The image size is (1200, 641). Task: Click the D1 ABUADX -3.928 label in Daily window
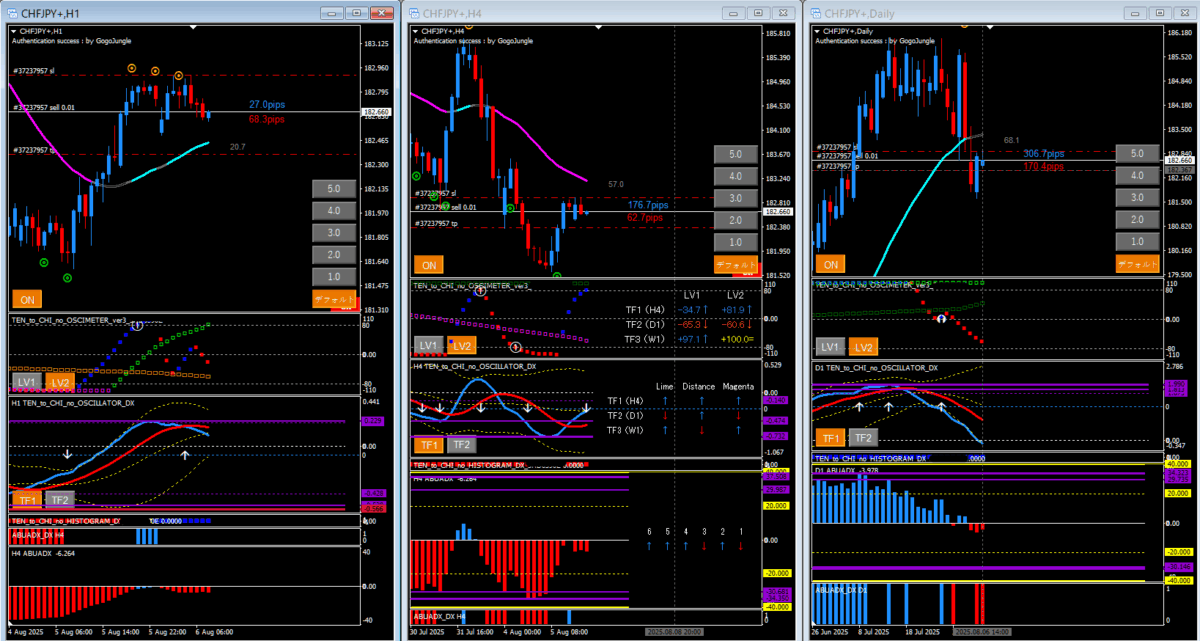(848, 468)
